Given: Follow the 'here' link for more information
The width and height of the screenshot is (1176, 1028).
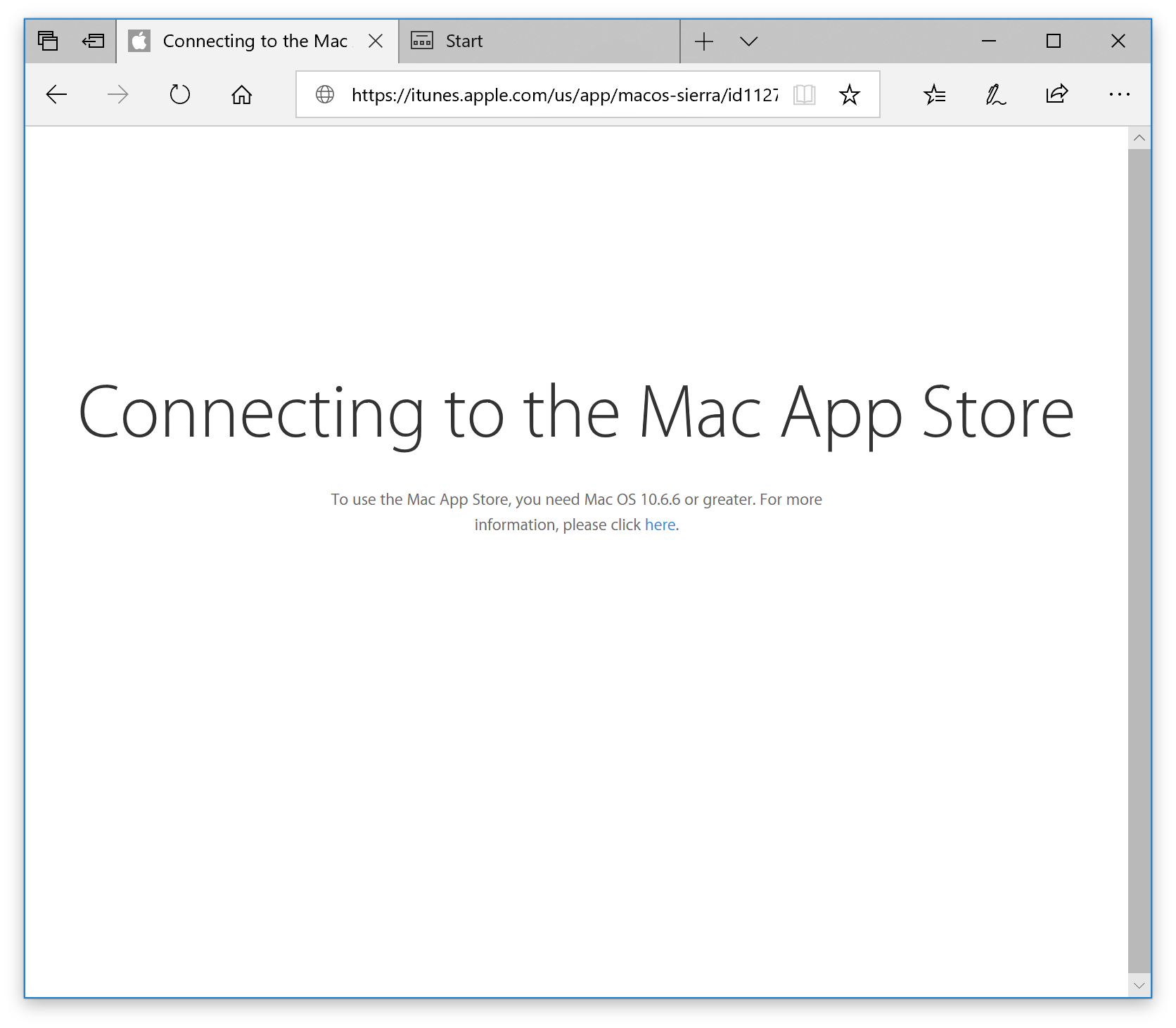Looking at the screenshot, I should 660,525.
